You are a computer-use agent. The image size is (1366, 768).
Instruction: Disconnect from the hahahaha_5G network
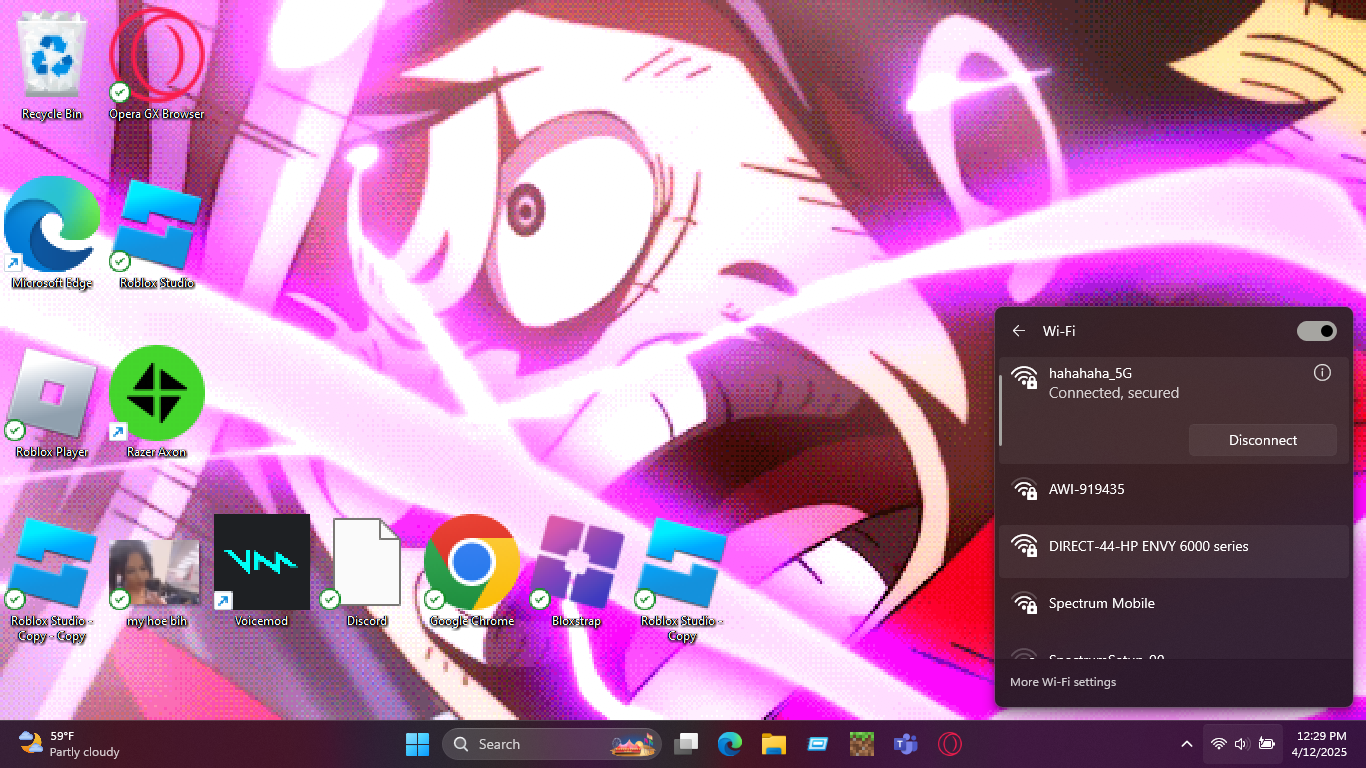(1263, 440)
